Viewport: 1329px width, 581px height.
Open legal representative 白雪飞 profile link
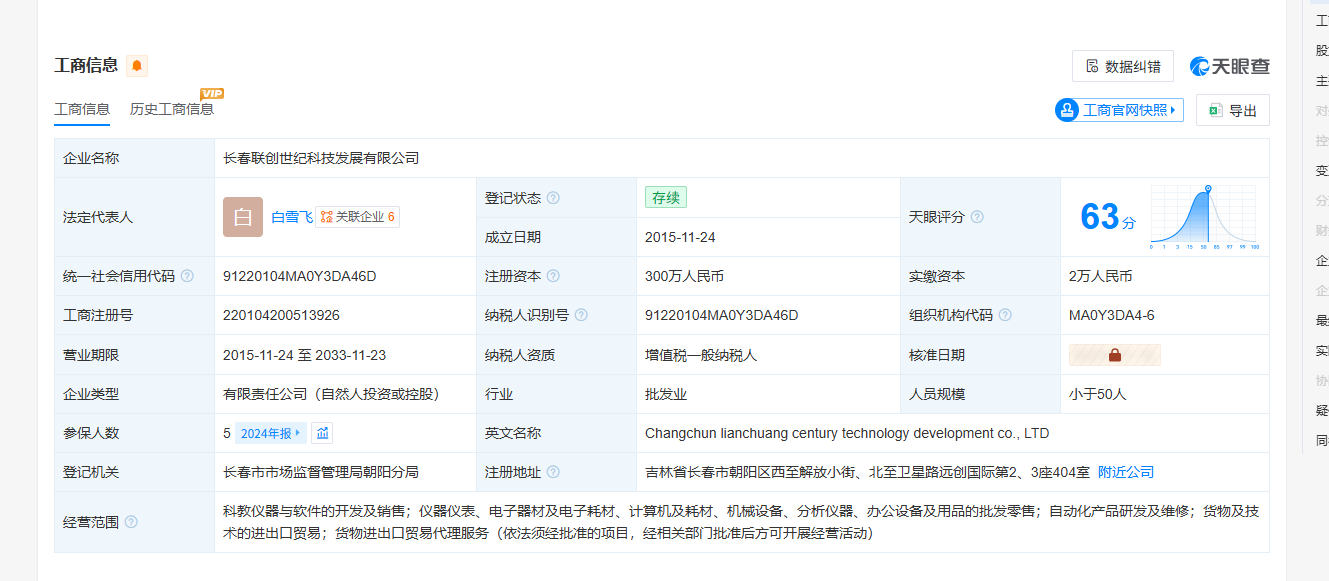click(x=292, y=217)
